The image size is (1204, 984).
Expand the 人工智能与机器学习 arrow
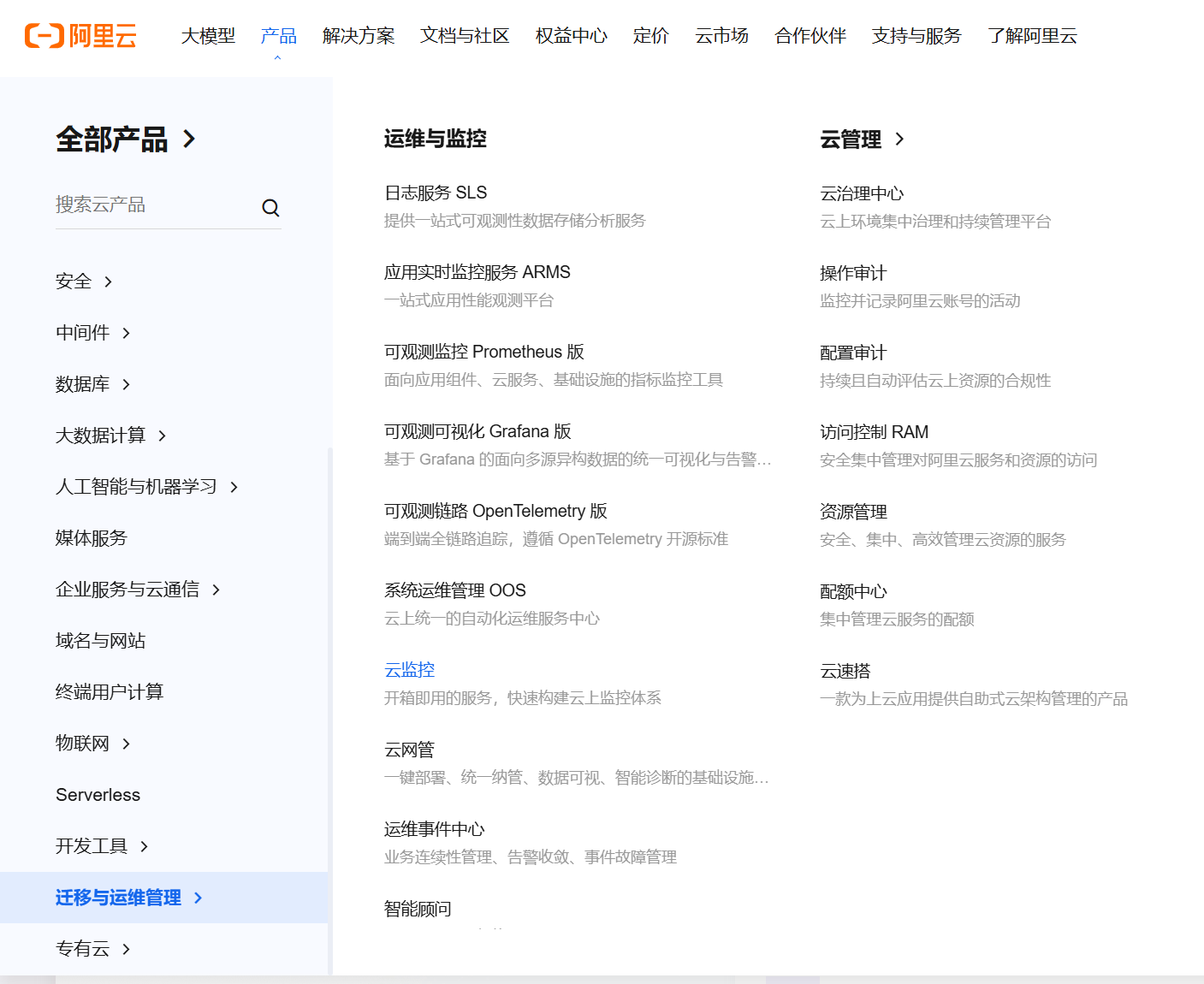[234, 487]
